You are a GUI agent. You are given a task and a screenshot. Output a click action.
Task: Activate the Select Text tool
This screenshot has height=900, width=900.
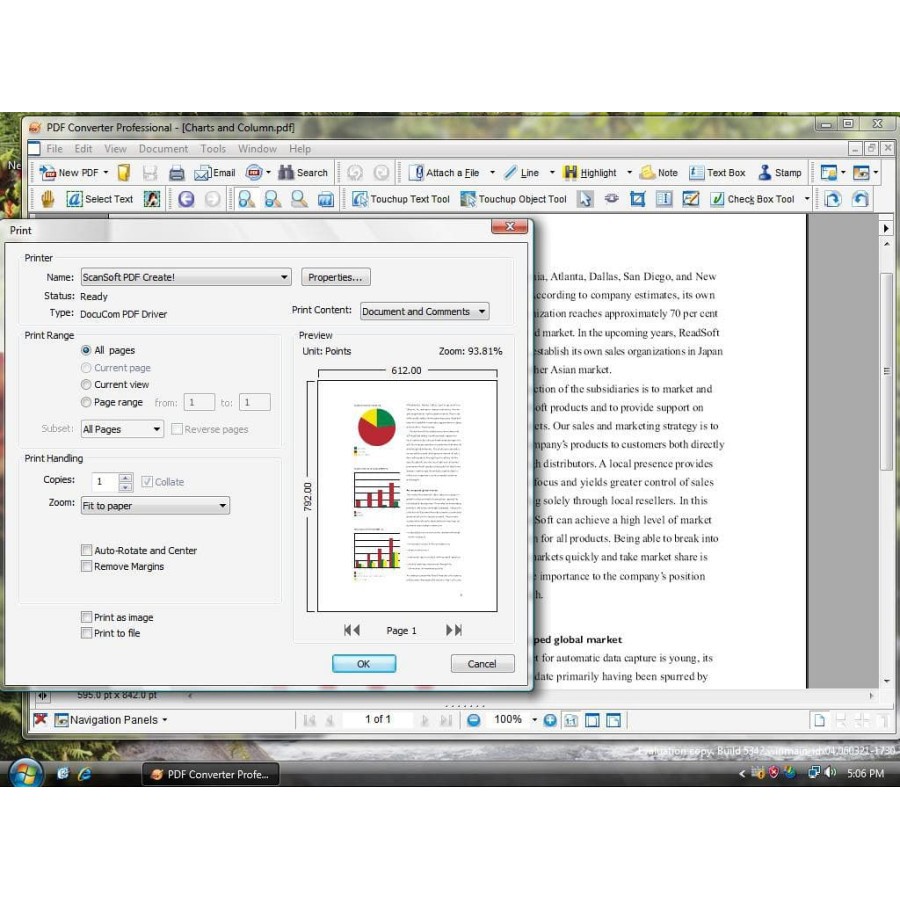coord(99,199)
